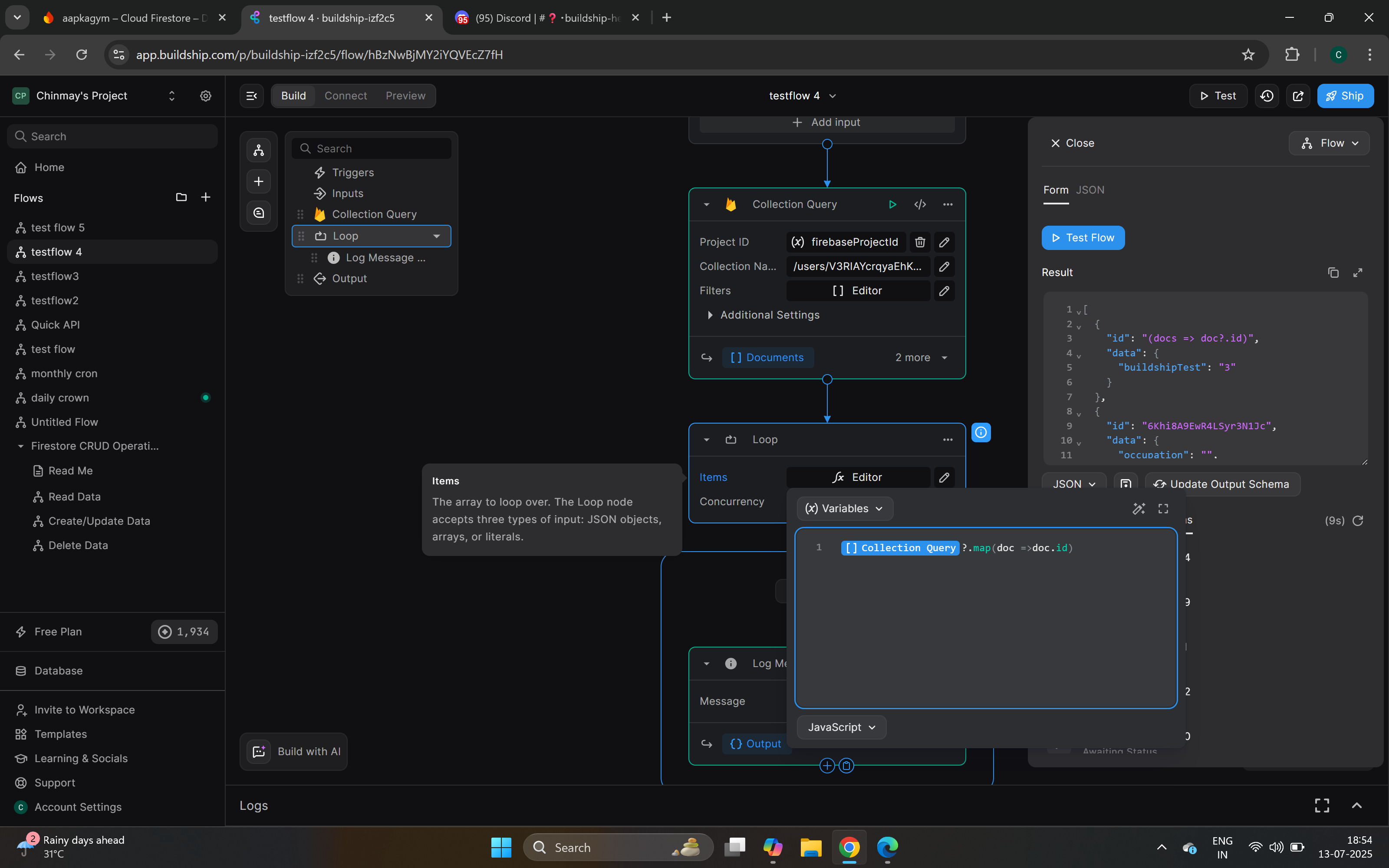The height and width of the screenshot is (868, 1389).
Task: Open project settings gear icon
Action: (x=205, y=96)
